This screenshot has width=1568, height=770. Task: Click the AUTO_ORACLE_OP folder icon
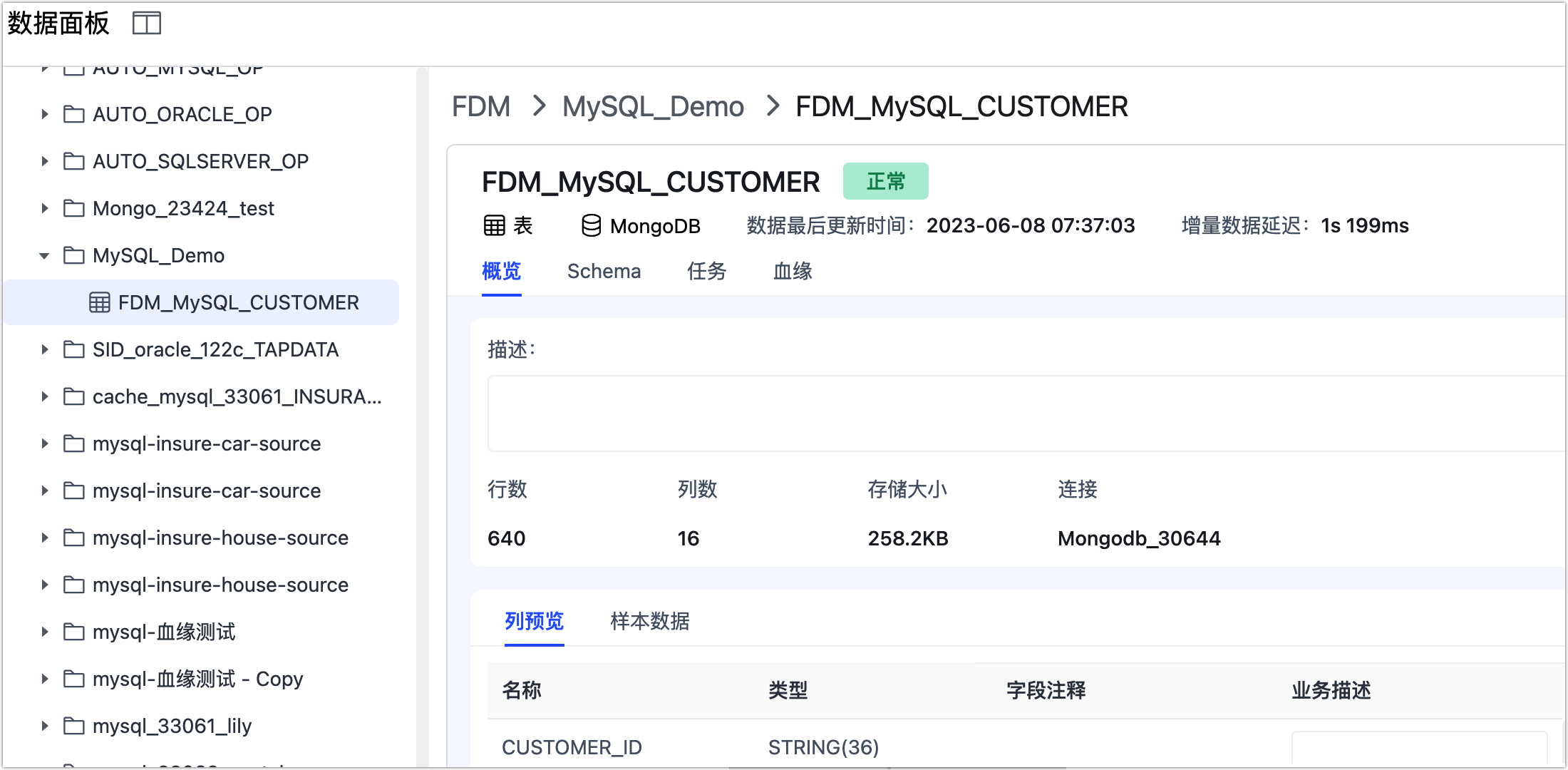(x=74, y=114)
